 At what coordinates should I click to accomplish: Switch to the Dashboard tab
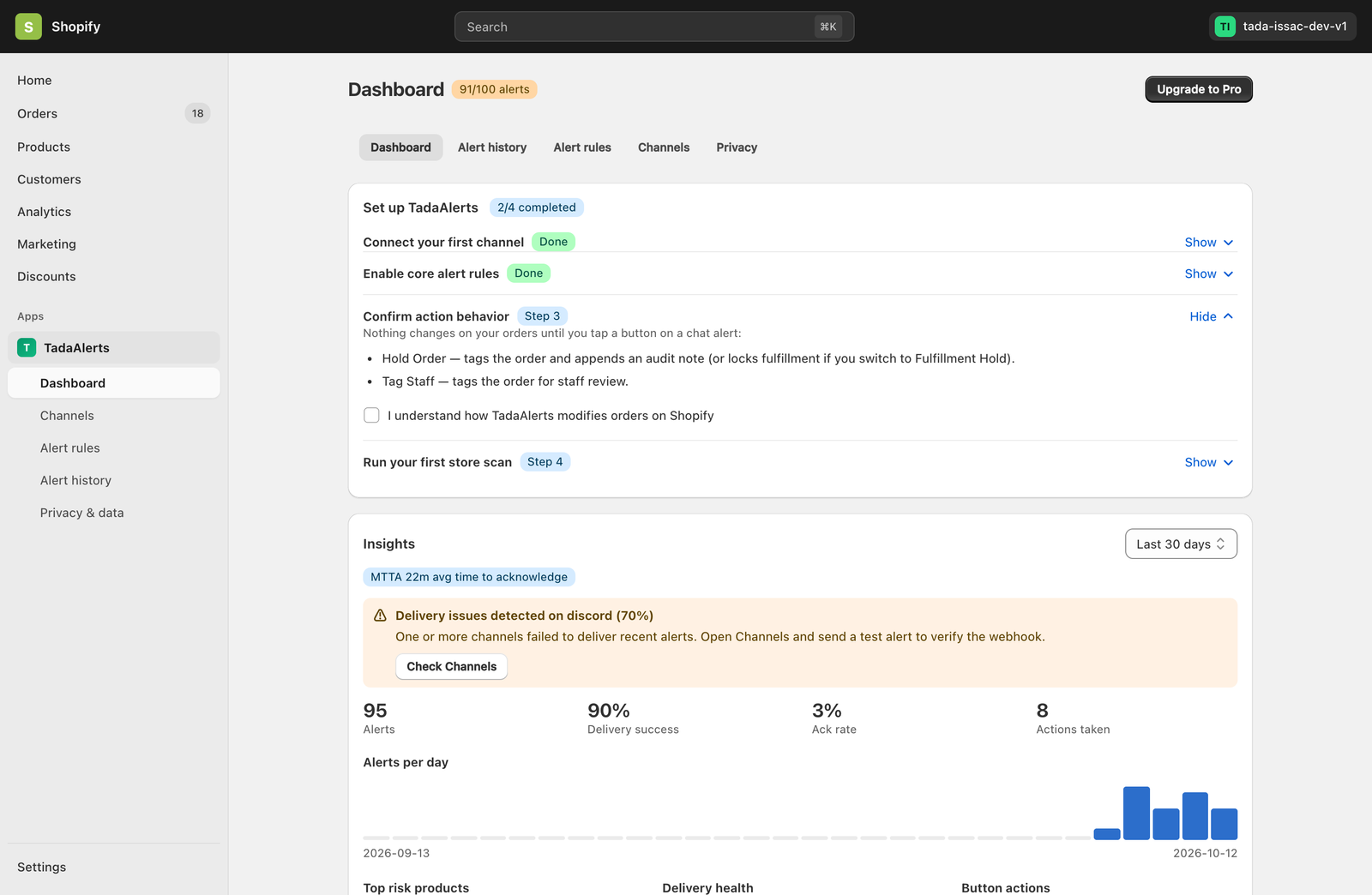tap(400, 147)
